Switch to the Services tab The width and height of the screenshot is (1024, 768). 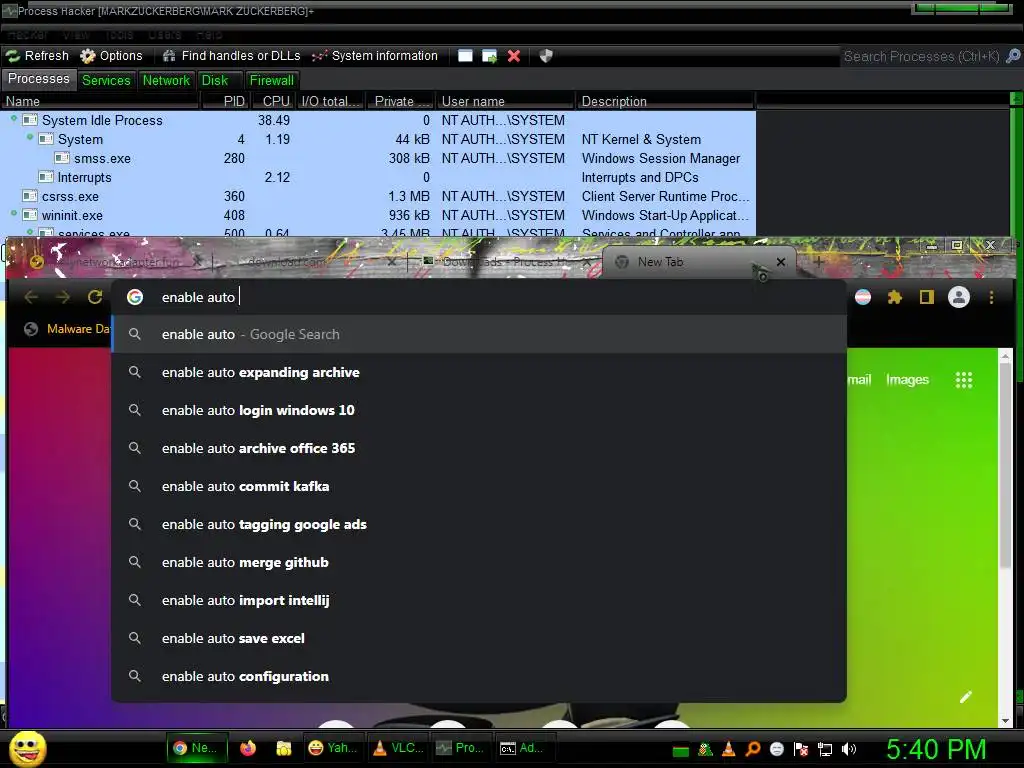[106, 80]
